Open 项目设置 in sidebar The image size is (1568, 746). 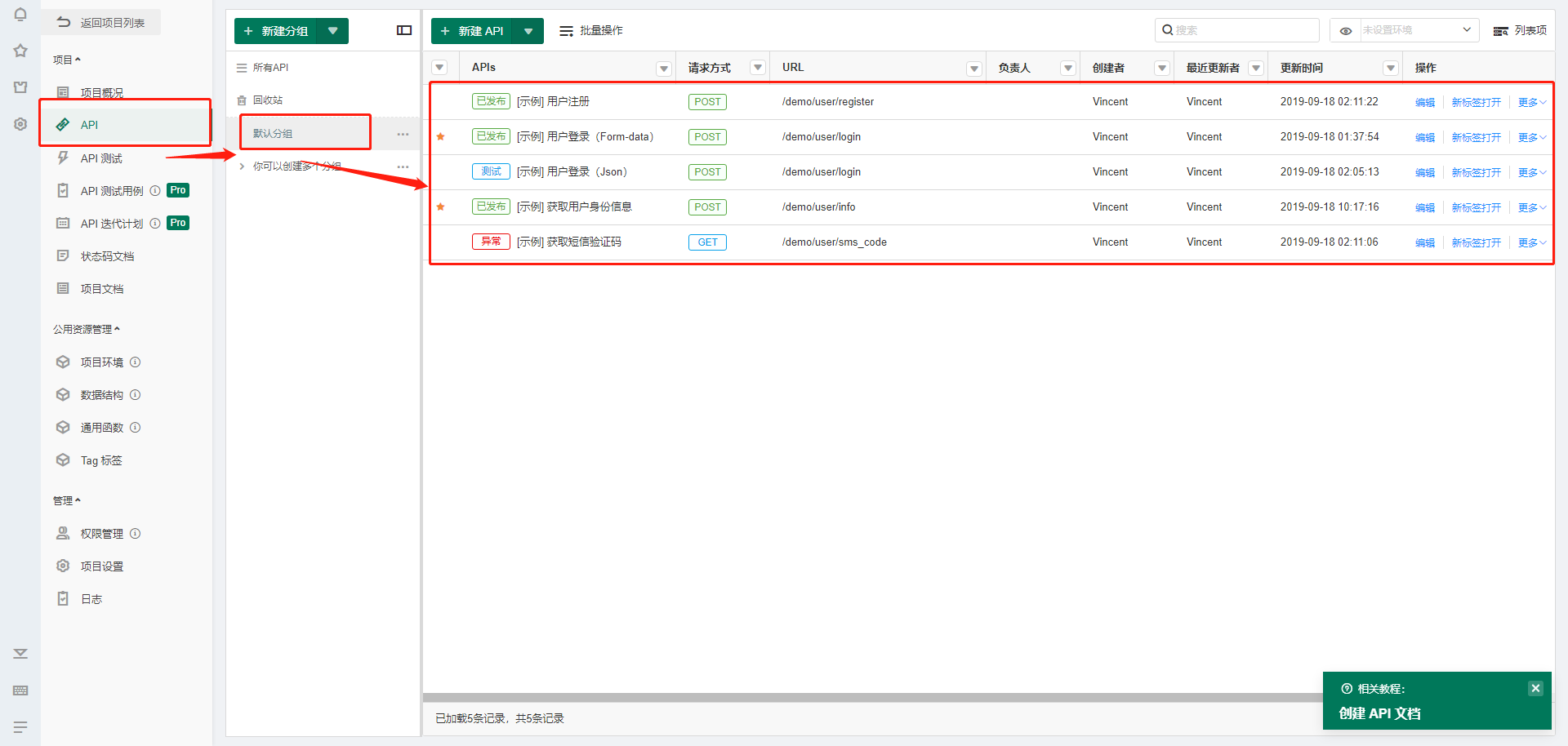(x=102, y=566)
